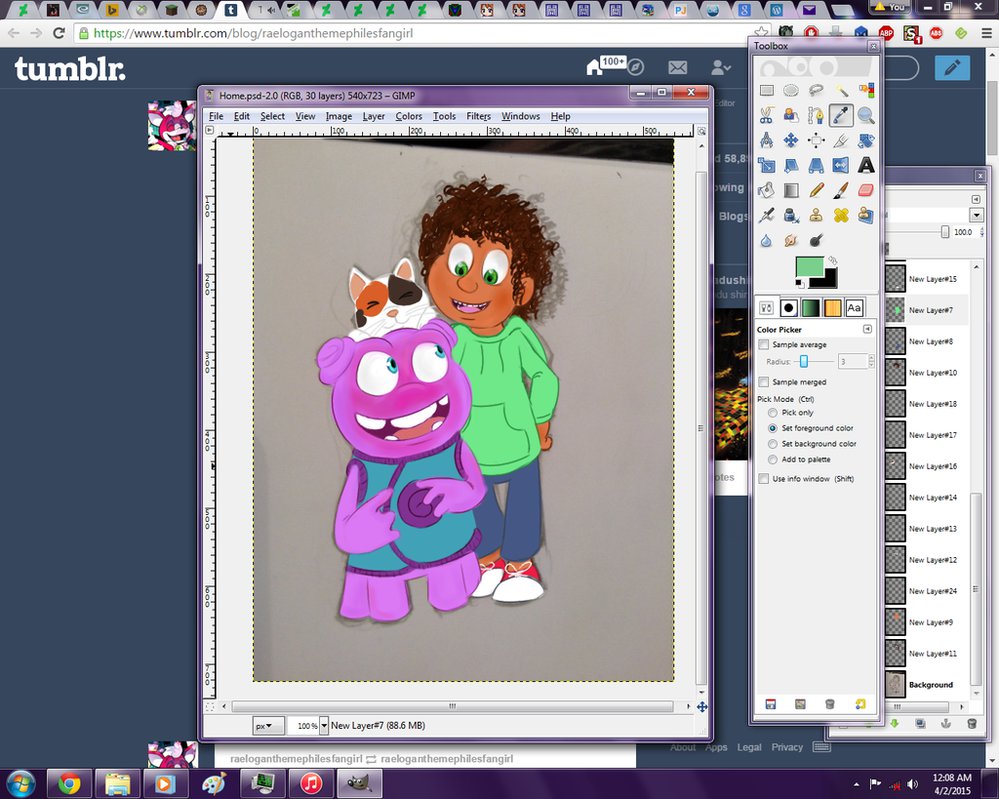This screenshot has width=999, height=799.
Task: Open the Filters menu
Action: pos(478,116)
